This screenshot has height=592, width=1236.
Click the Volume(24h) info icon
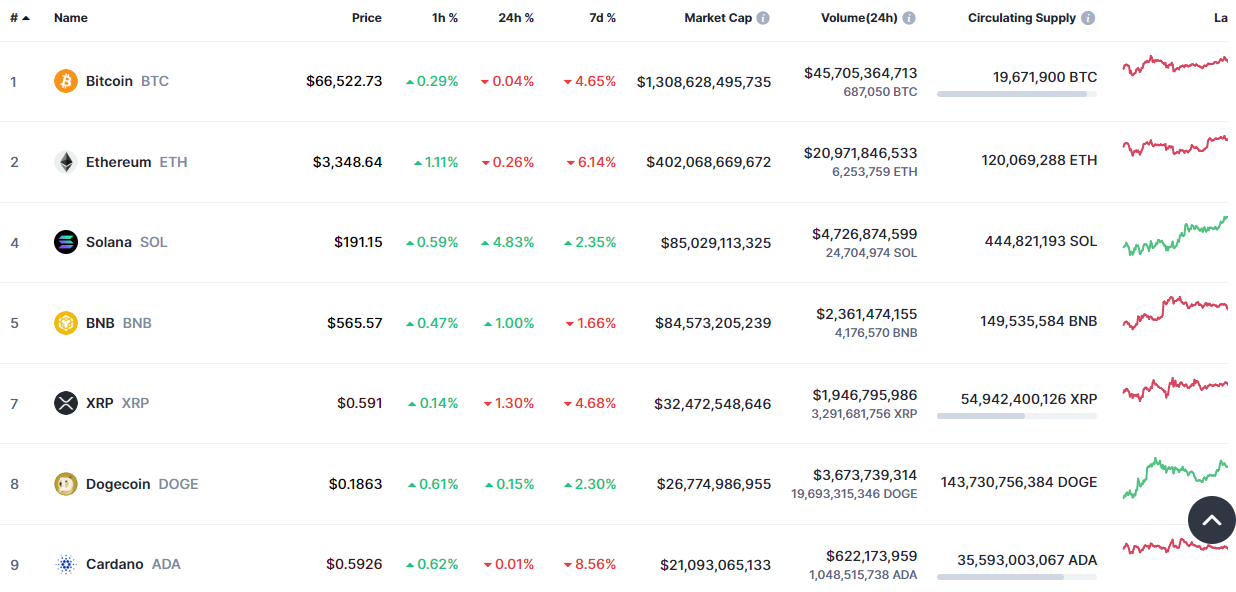click(908, 18)
